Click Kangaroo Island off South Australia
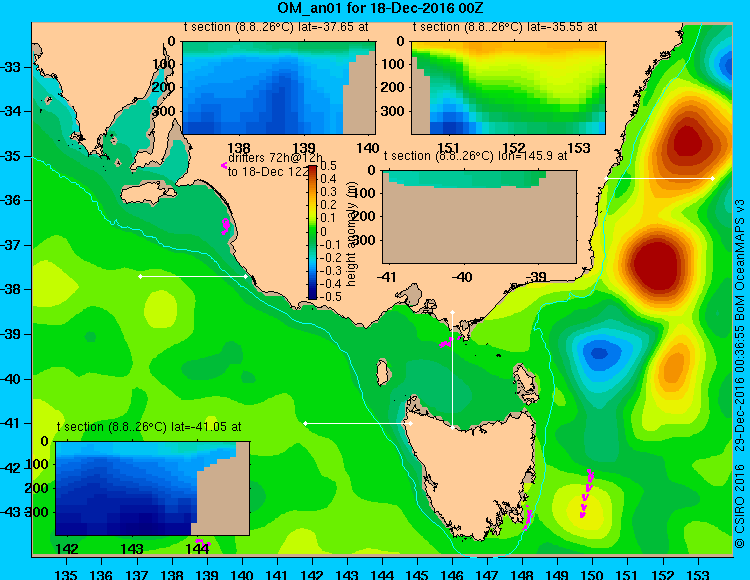750x580 pixels. tap(147, 194)
